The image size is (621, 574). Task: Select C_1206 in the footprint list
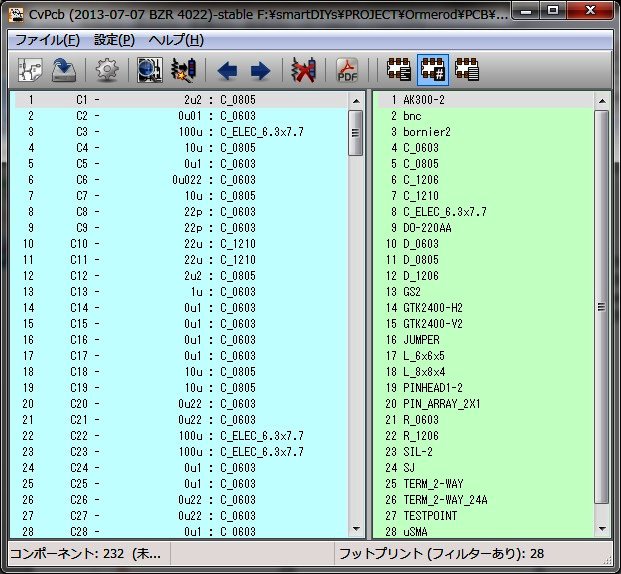420,180
